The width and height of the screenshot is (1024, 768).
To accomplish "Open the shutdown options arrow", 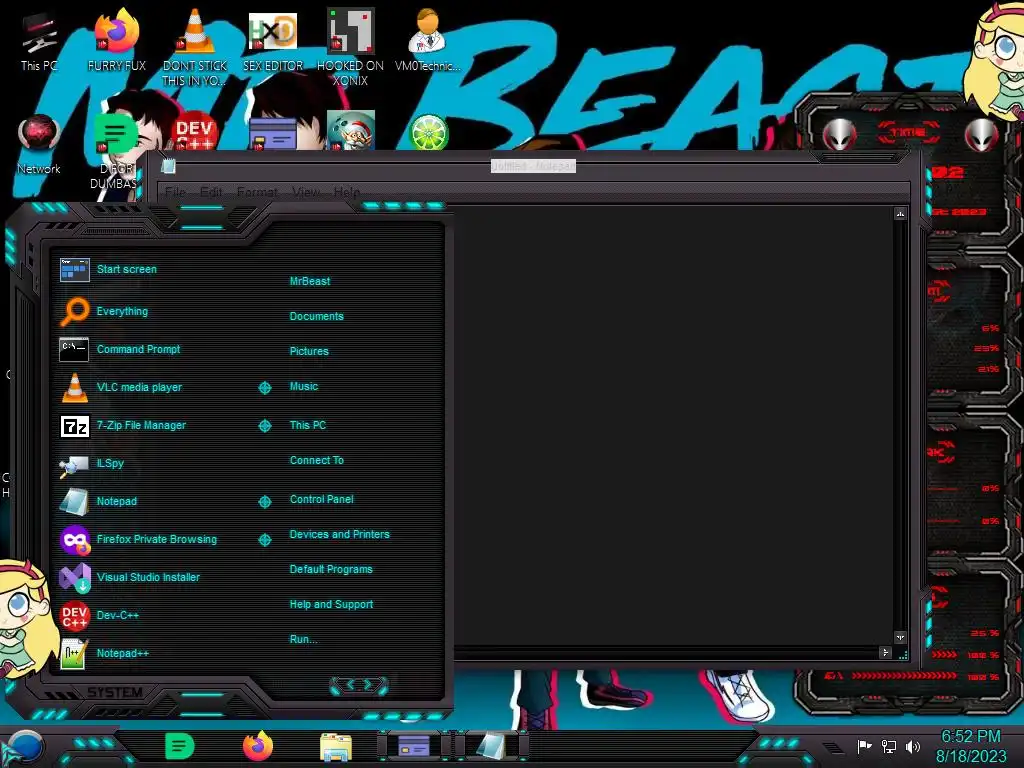I will pyautogui.click(x=368, y=684).
